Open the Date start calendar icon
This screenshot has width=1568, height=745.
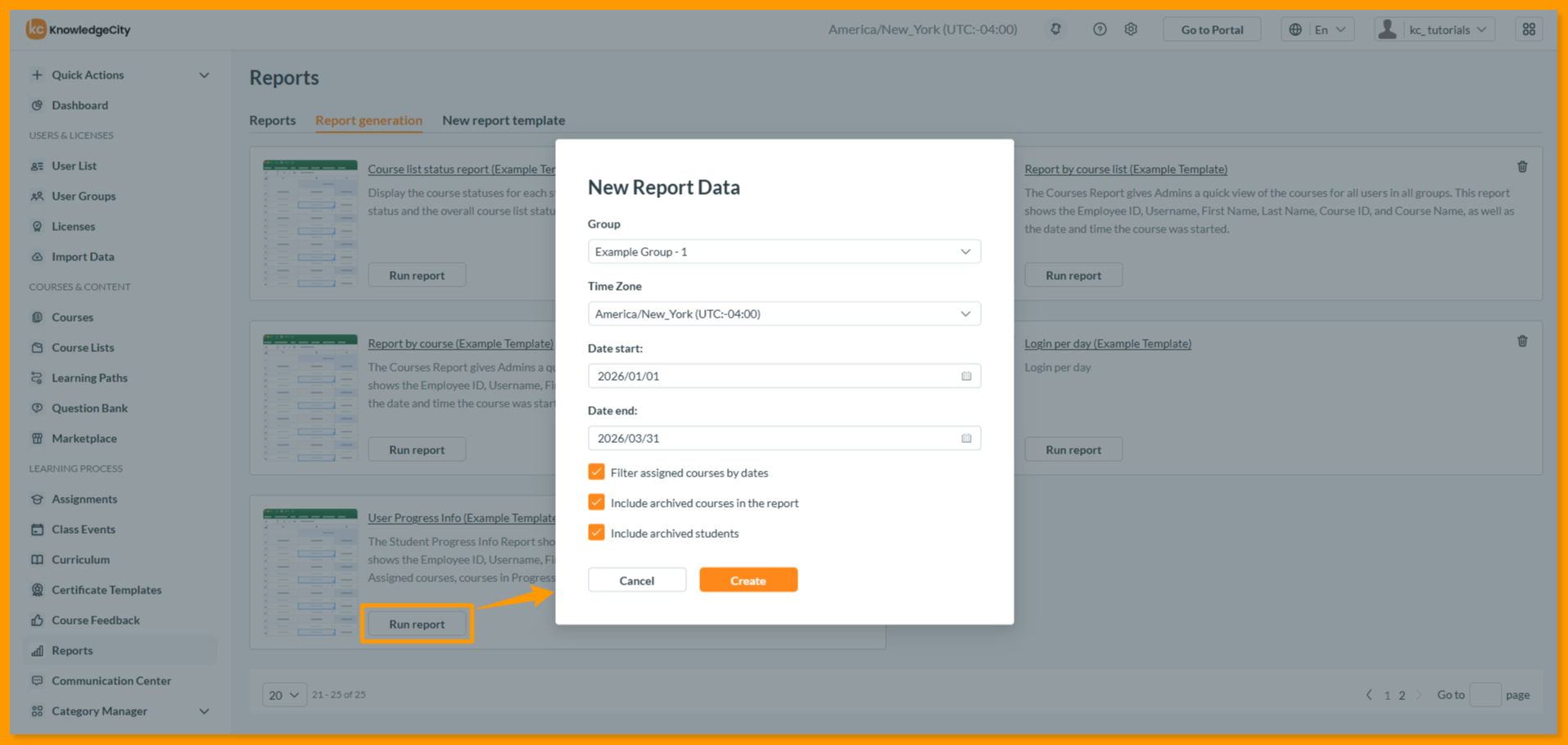(x=966, y=376)
